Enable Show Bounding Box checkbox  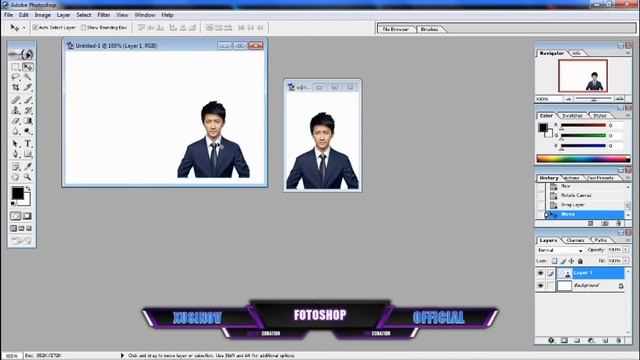[x=83, y=27]
